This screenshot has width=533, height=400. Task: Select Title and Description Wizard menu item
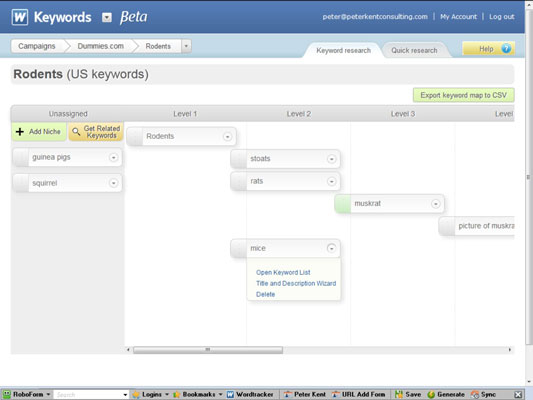[296, 283]
